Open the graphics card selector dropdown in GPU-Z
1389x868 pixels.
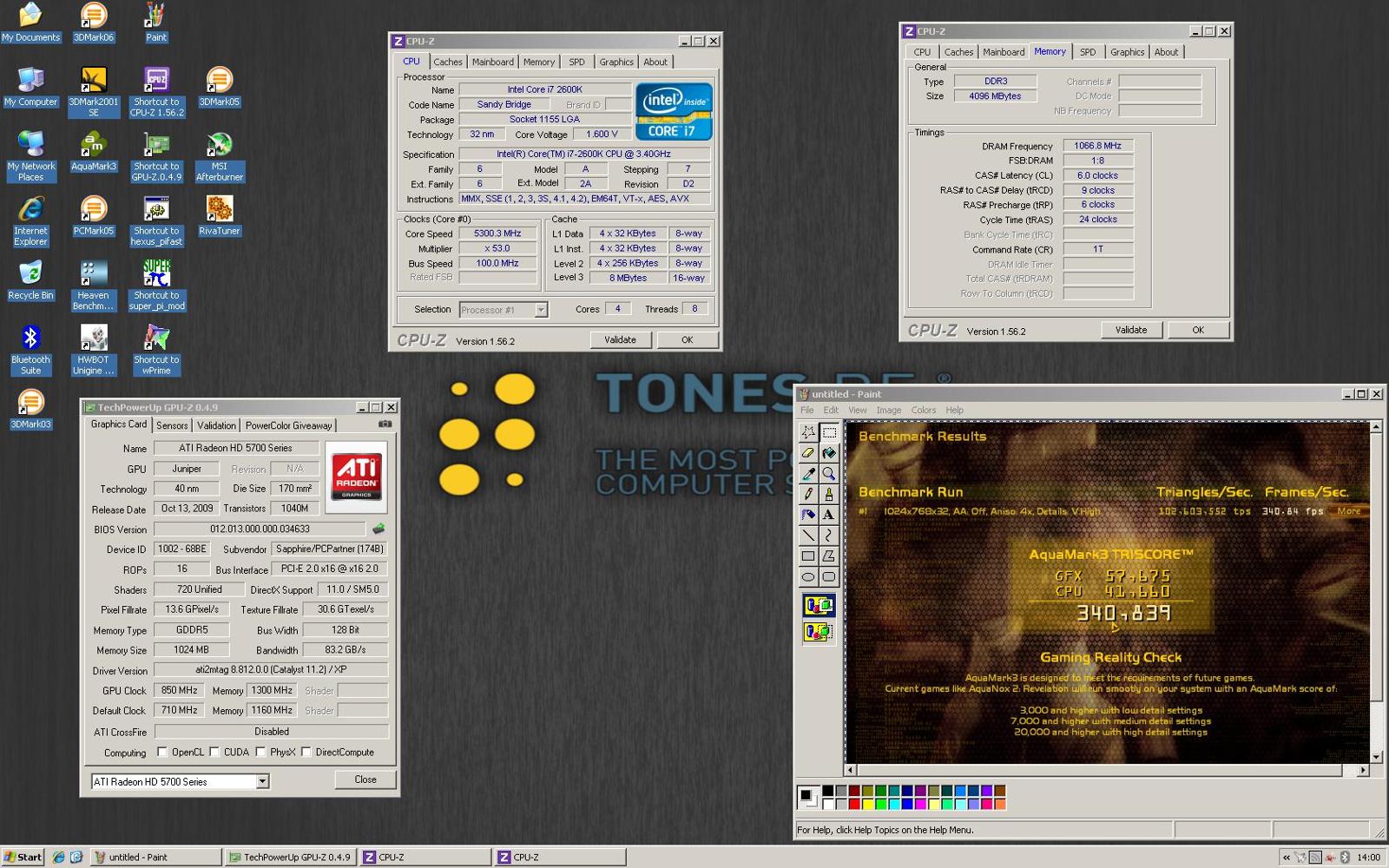[x=262, y=781]
